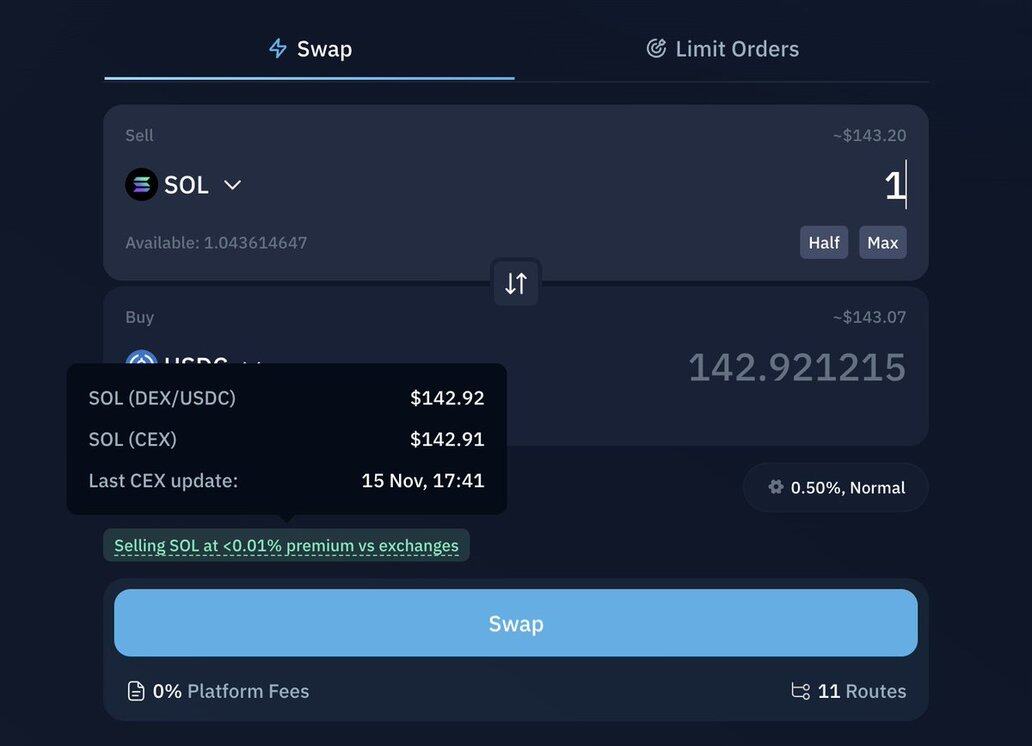The image size is (1032, 746).
Task: Click the lightning bolt Swap icon
Action: [x=278, y=48]
